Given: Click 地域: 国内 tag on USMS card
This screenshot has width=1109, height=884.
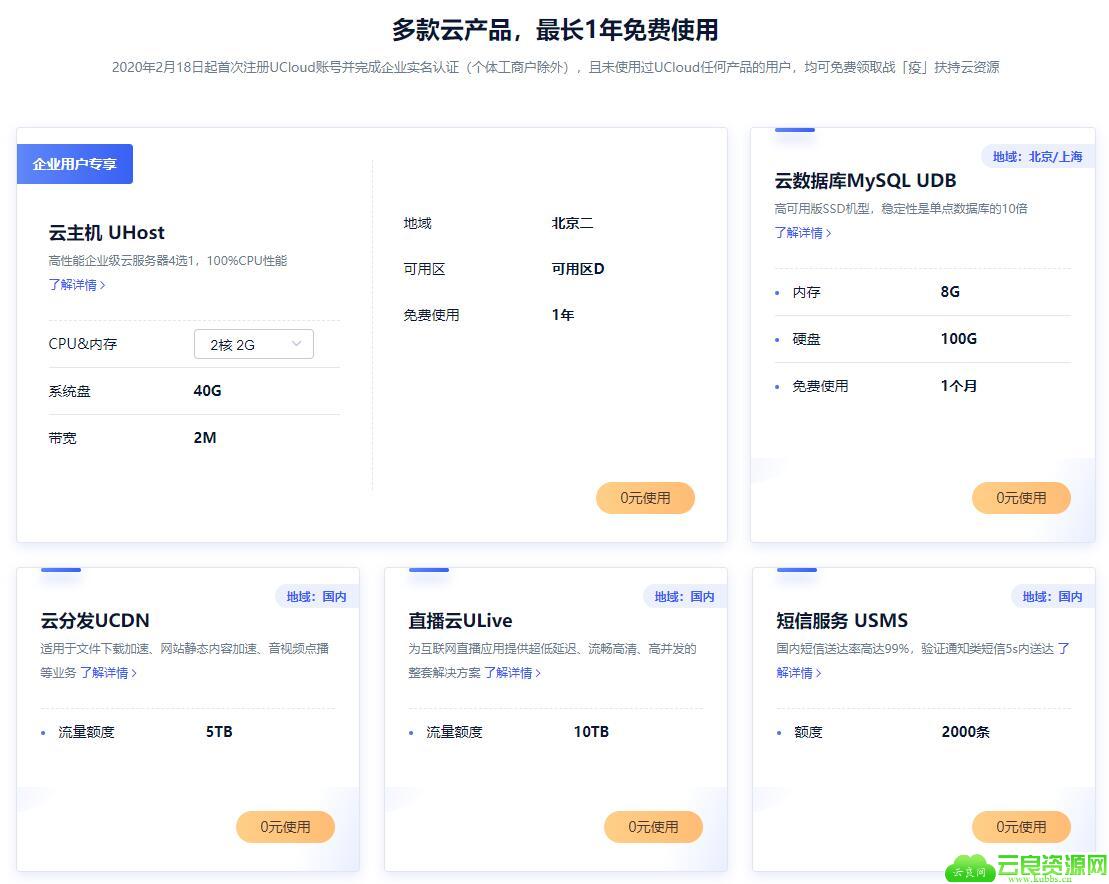Looking at the screenshot, I should point(1052,597).
